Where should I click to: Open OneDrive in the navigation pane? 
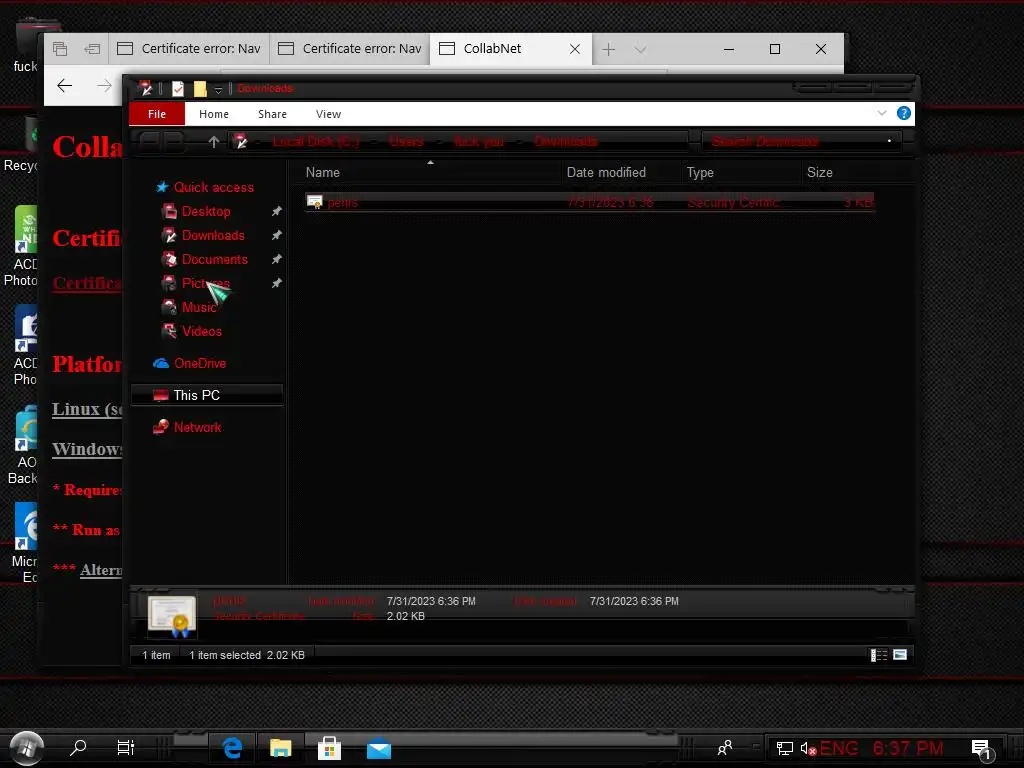coord(200,363)
